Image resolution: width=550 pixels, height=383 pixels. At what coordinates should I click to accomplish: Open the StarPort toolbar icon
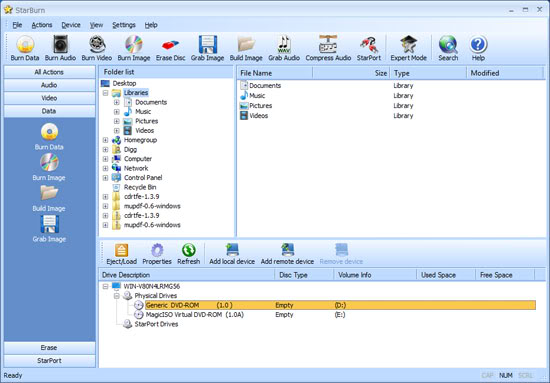(x=369, y=48)
